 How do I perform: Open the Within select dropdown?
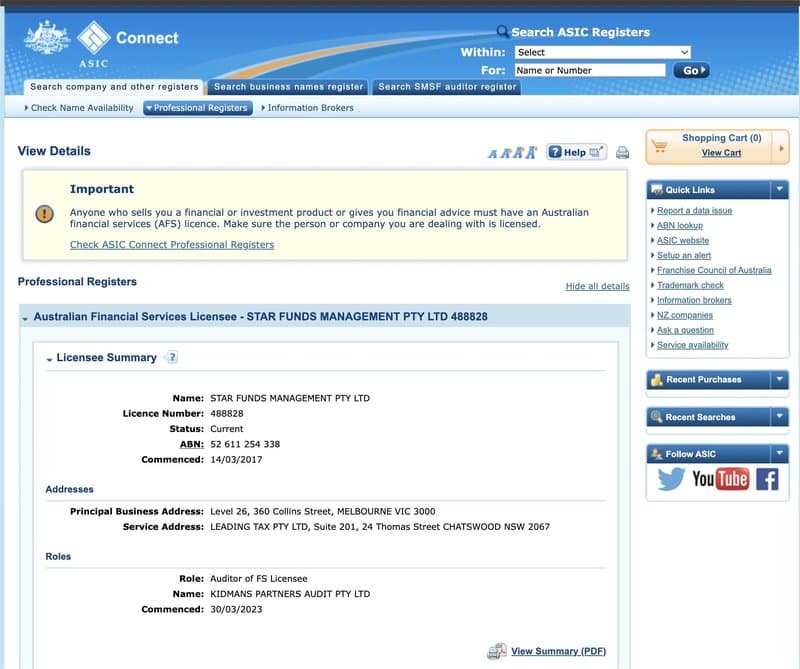[603, 52]
